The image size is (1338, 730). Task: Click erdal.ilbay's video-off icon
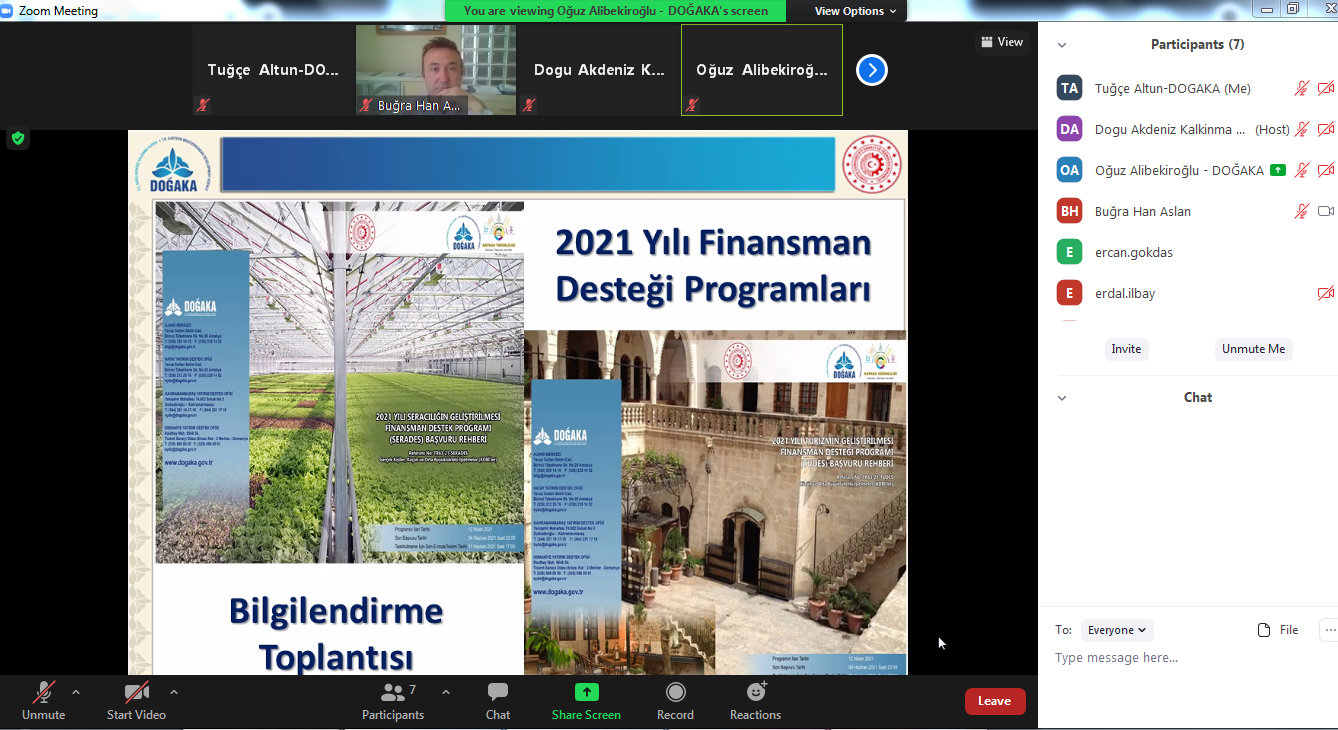pyautogui.click(x=1326, y=293)
